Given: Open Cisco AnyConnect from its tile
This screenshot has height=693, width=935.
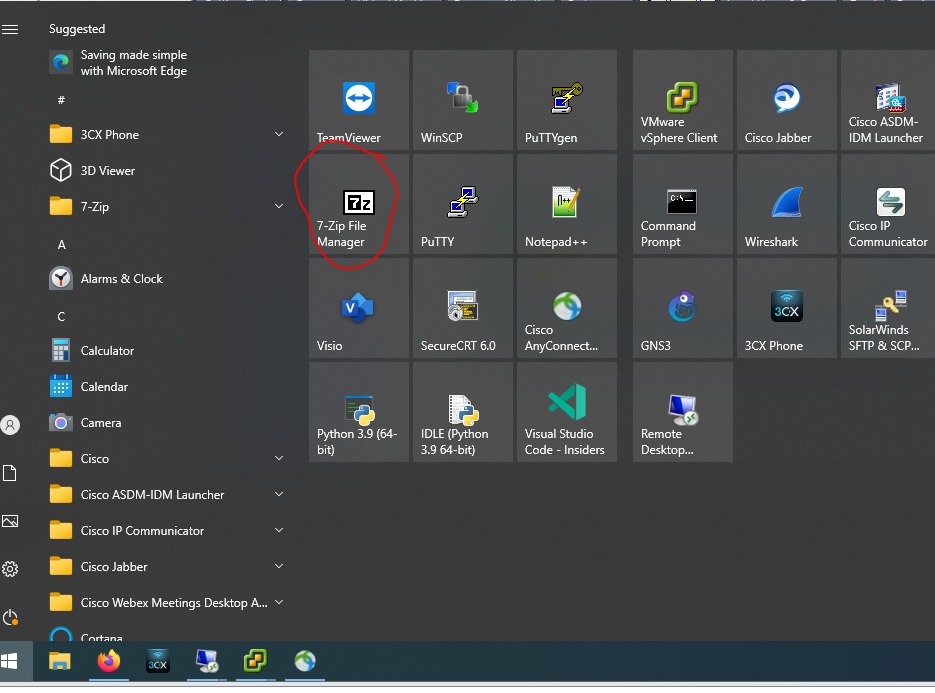Looking at the screenshot, I should point(567,307).
